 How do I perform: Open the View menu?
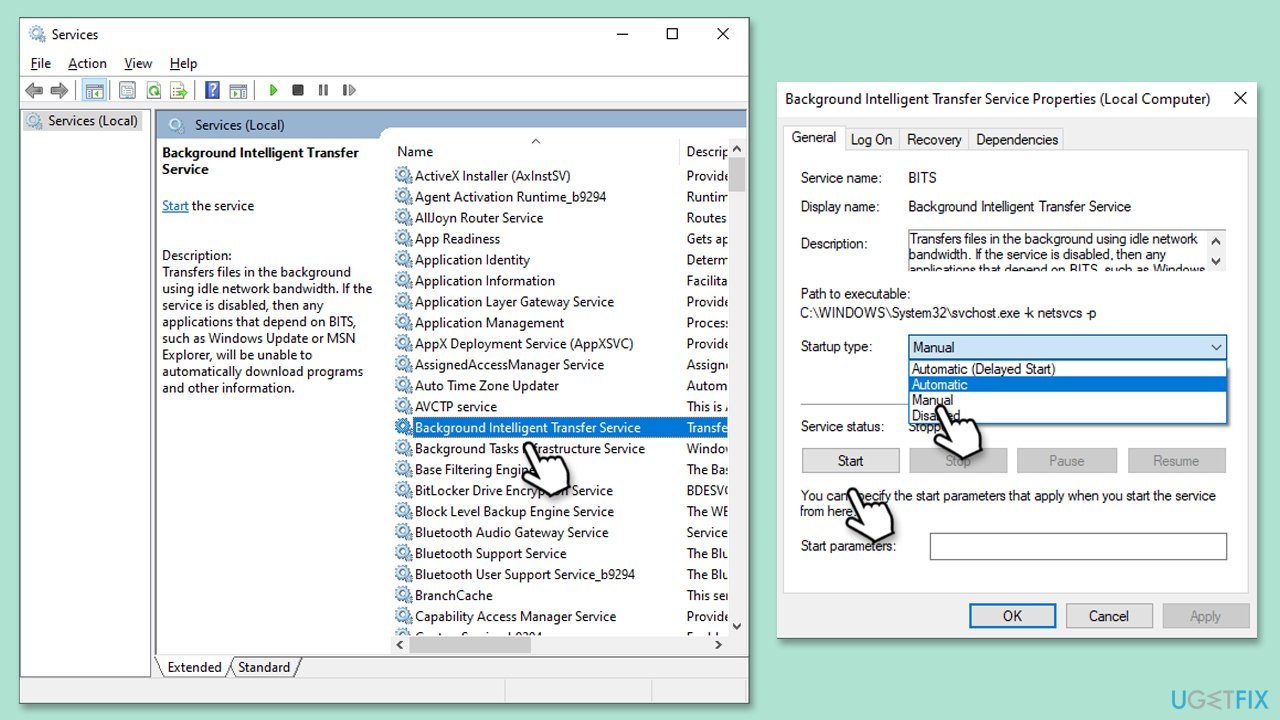pyautogui.click(x=138, y=63)
